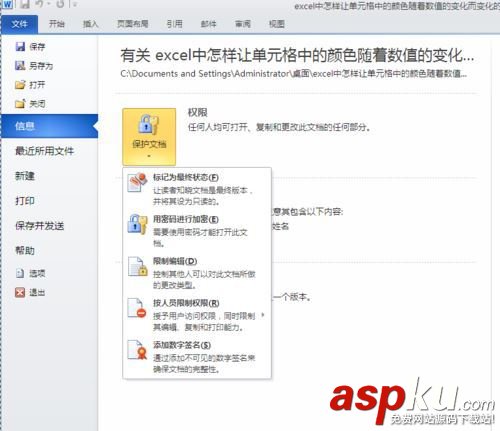Select Save & Send (保存并发送)
Image resolution: width=500 pixels, height=431 pixels.
coord(39,226)
